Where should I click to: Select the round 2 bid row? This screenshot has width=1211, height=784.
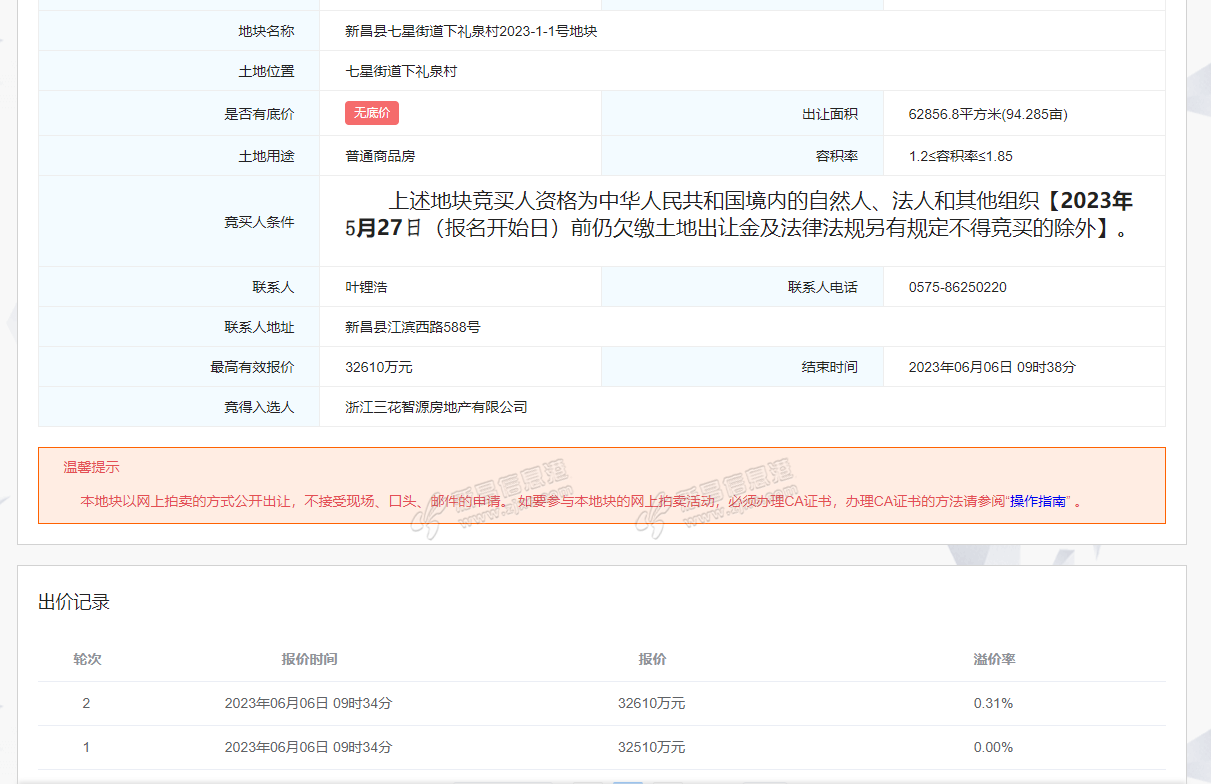pyautogui.click(x=602, y=703)
